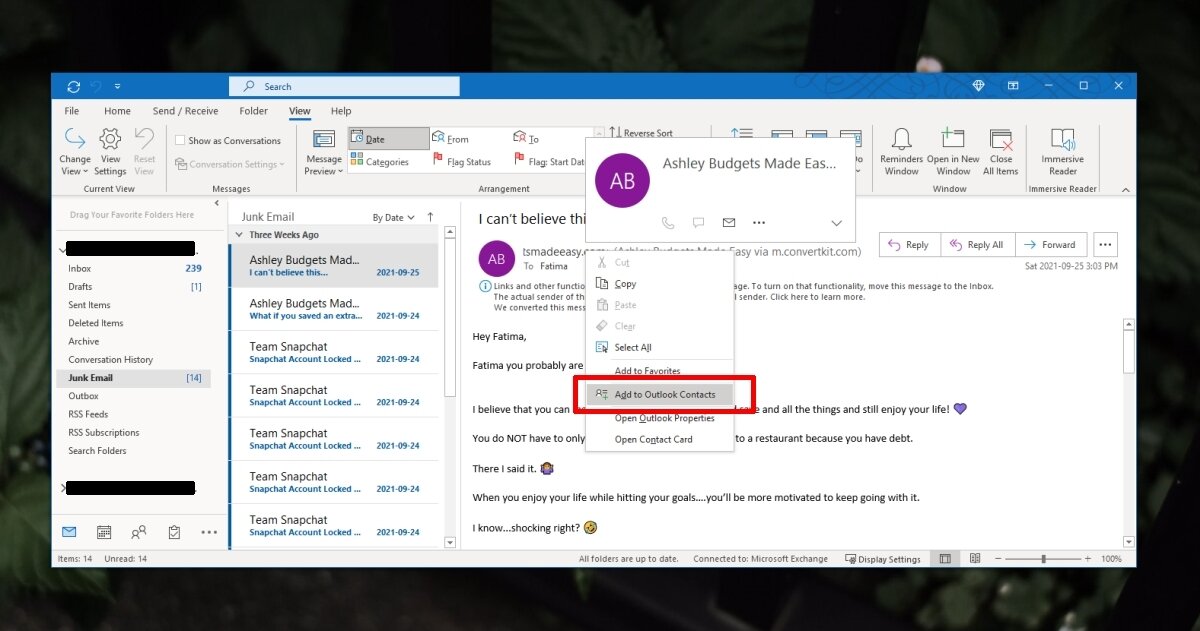Screen dimensions: 1200x631
Task: Click the Forward button
Action: (x=1051, y=244)
